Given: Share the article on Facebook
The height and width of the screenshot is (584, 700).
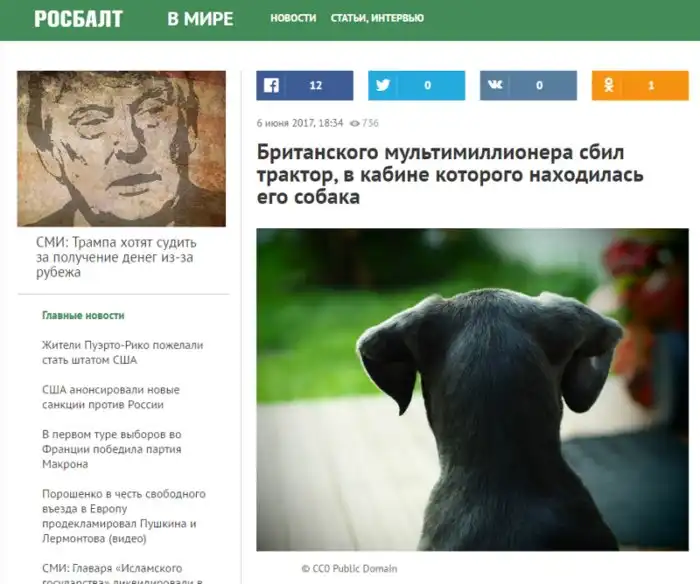Looking at the screenshot, I should tap(304, 85).
